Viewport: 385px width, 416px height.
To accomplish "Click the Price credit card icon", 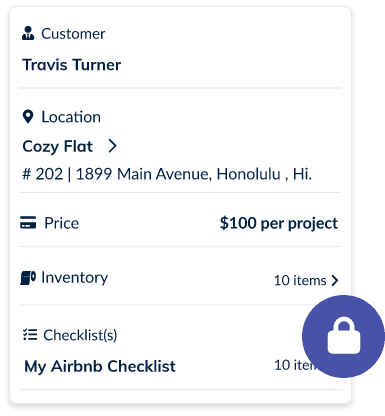I will point(28,223).
